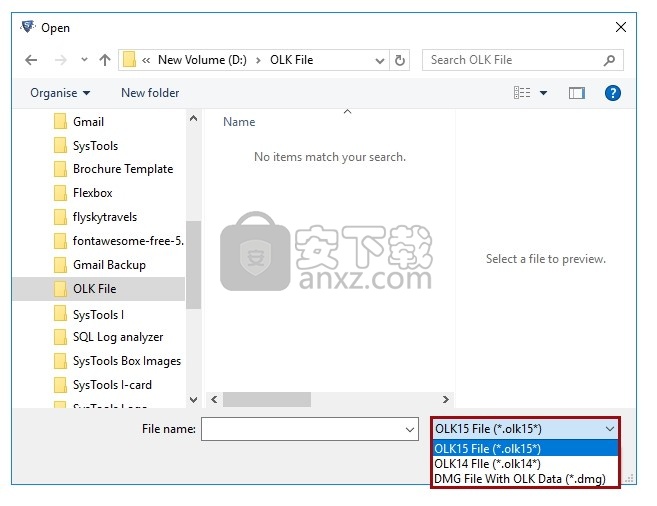Click the SysTools I-card folder icon
The height and width of the screenshot is (506, 657).
click(60, 385)
